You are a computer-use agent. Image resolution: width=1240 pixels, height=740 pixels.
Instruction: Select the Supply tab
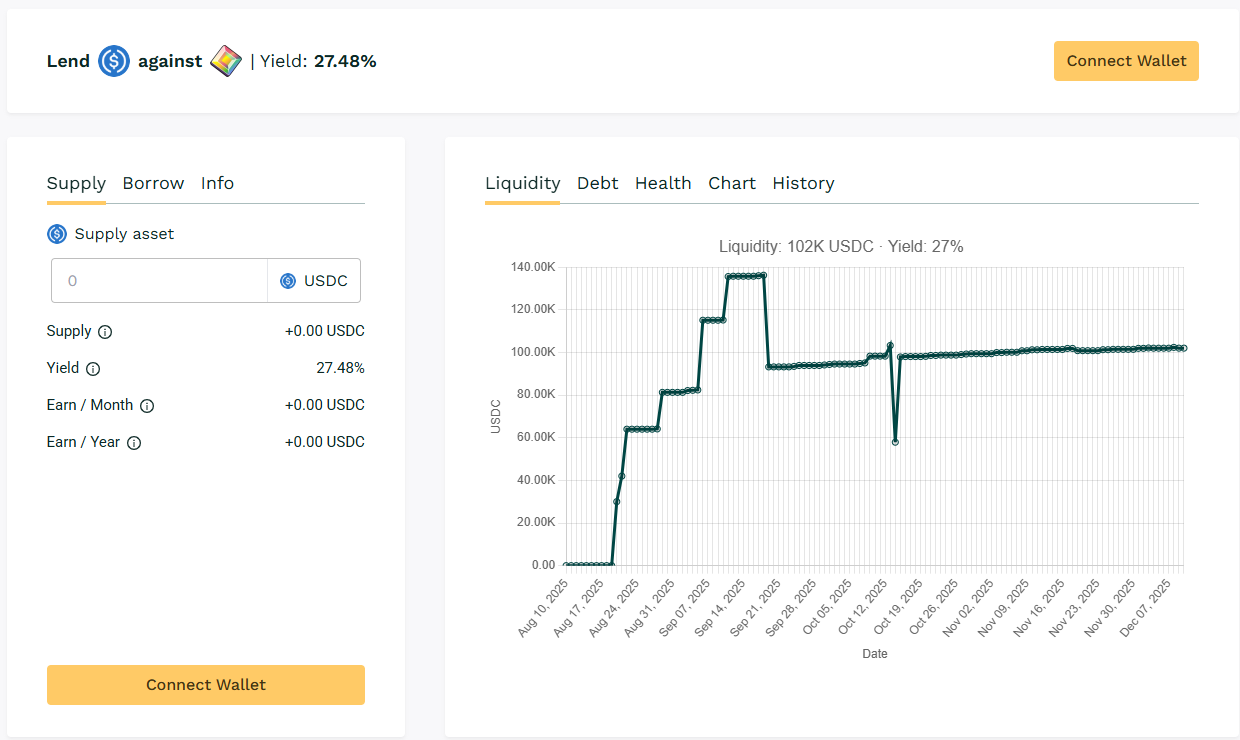[76, 183]
